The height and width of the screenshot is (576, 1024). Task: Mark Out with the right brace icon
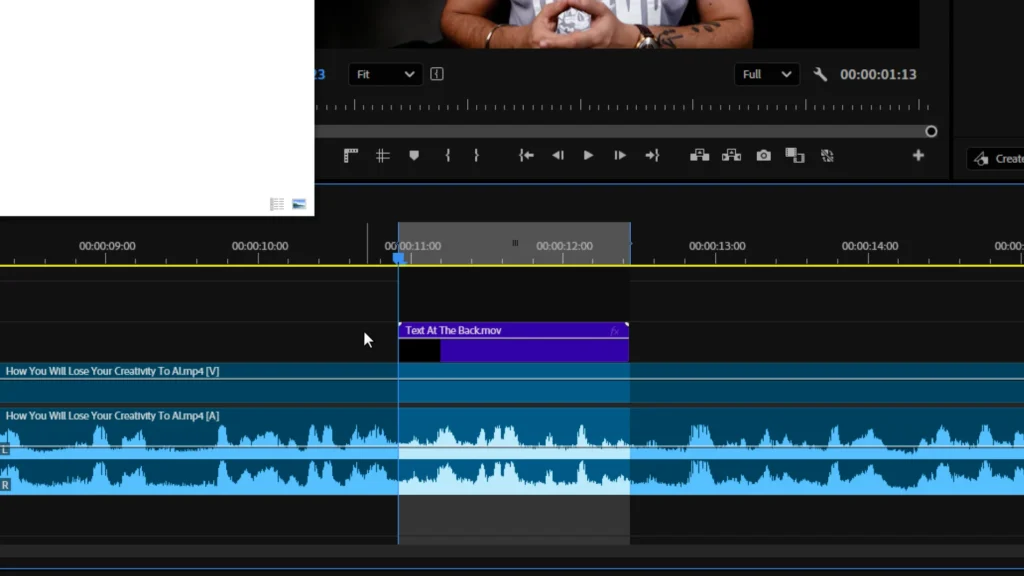[477, 155]
